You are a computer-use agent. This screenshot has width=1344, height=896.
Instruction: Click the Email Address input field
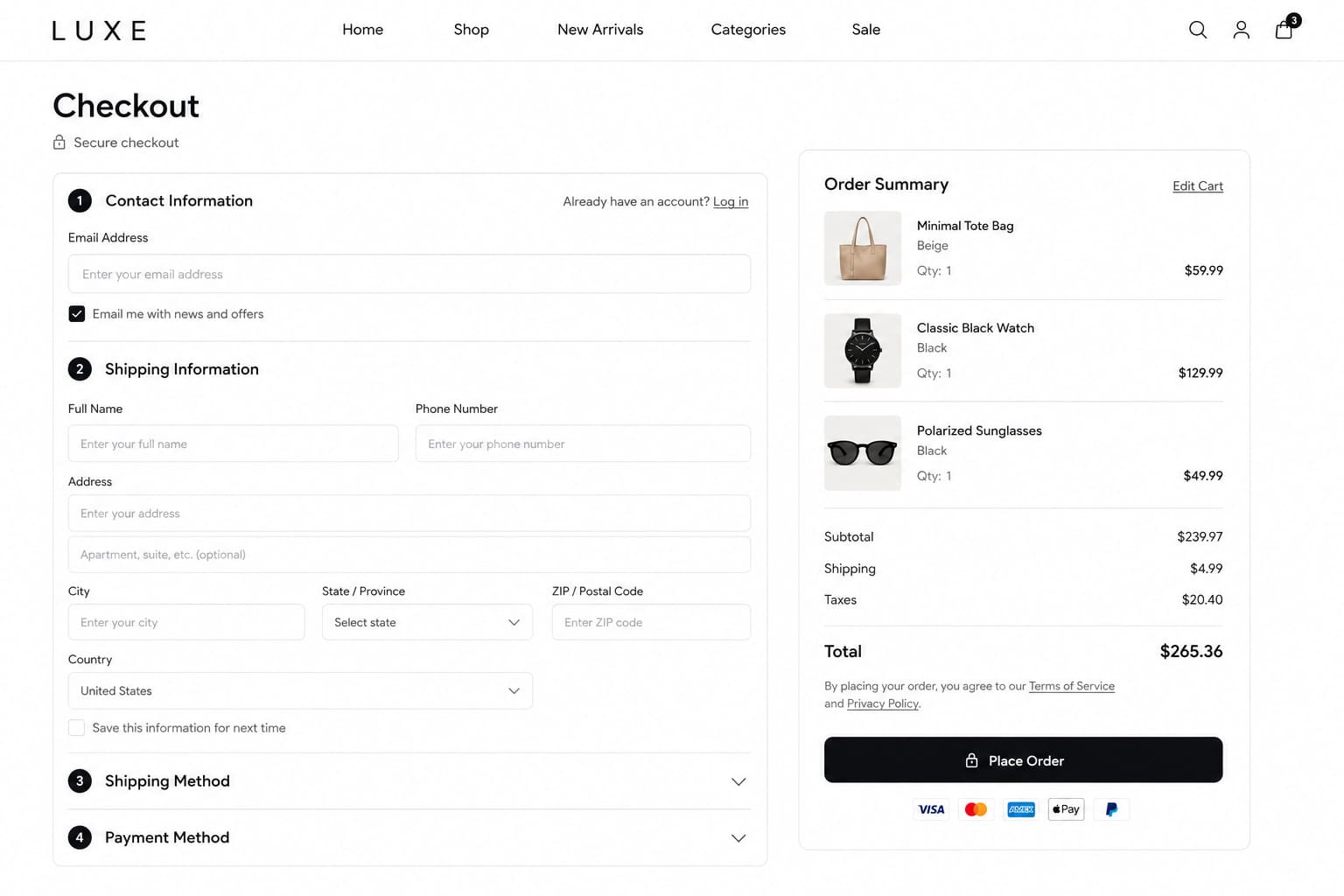pos(409,274)
